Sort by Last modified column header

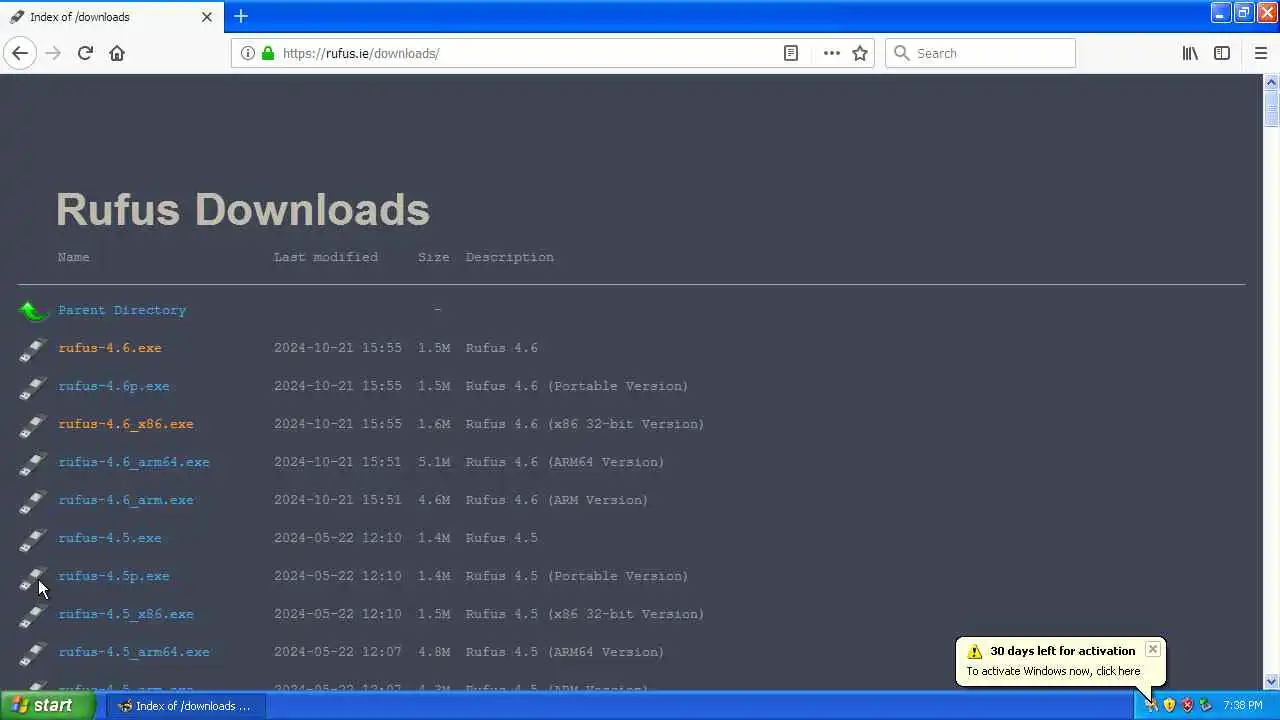326,257
